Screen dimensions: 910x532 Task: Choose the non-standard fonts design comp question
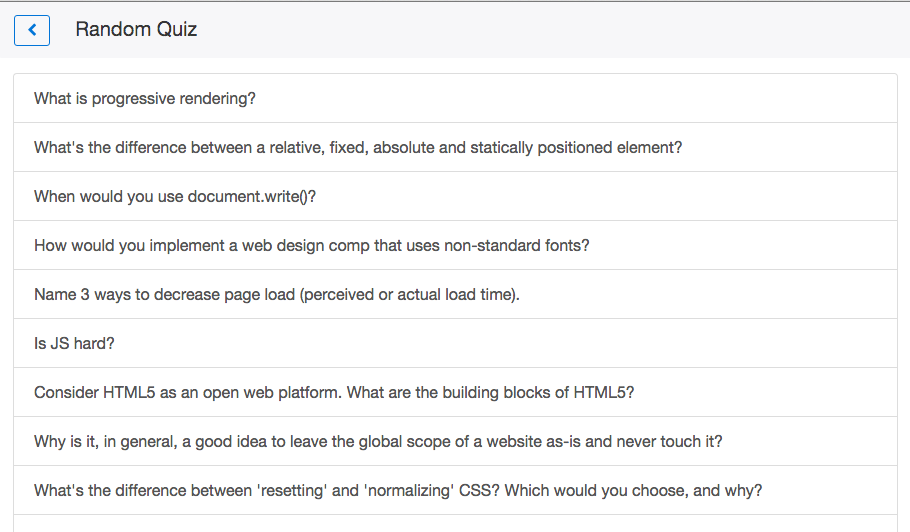tap(312, 246)
